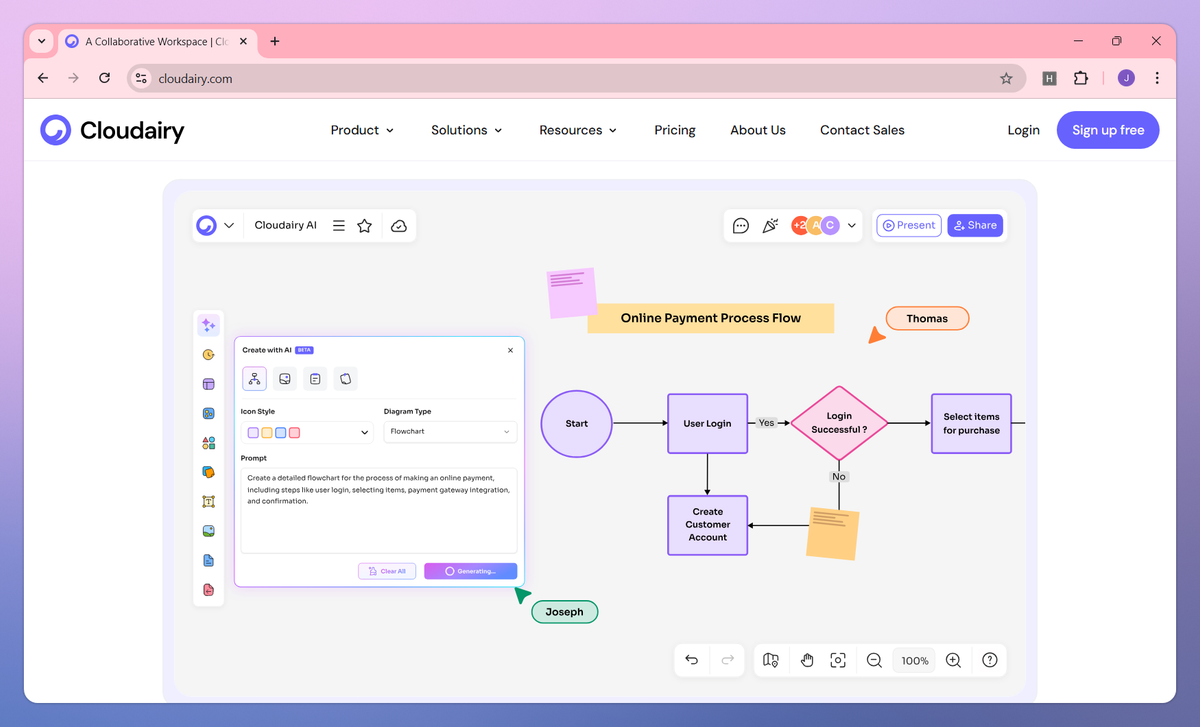The width and height of the screenshot is (1200, 727).
Task: Expand the collaborators list chevron
Action: click(x=852, y=226)
